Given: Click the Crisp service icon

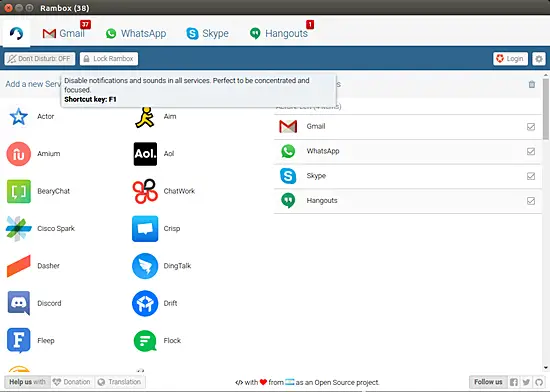Looking at the screenshot, I should pyautogui.click(x=145, y=229).
